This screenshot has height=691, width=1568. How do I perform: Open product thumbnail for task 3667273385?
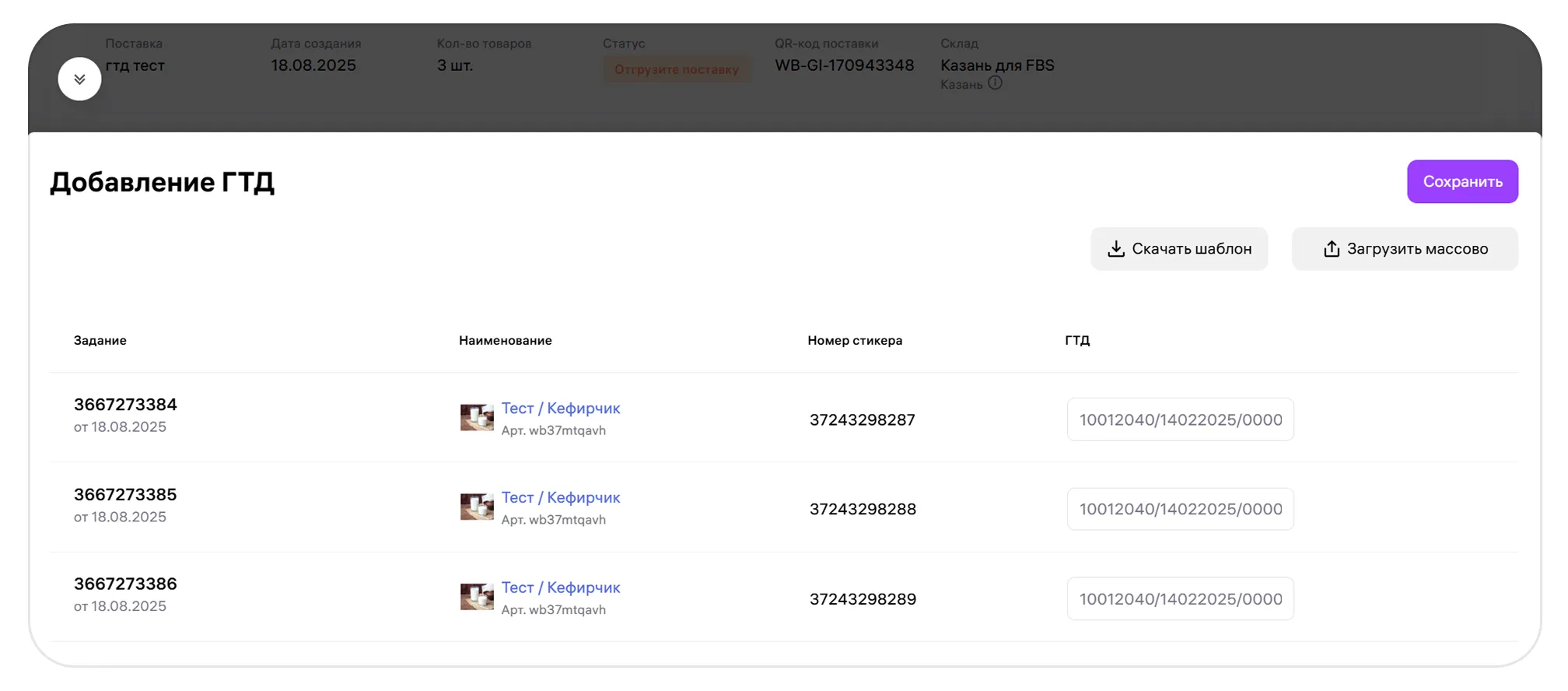pyautogui.click(x=477, y=507)
